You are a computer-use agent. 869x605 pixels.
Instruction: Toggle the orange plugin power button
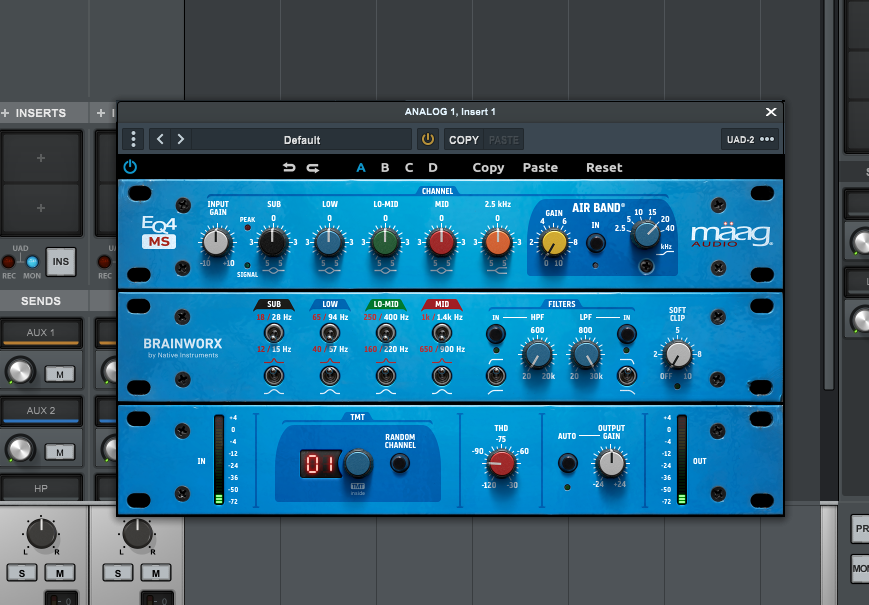(428, 139)
